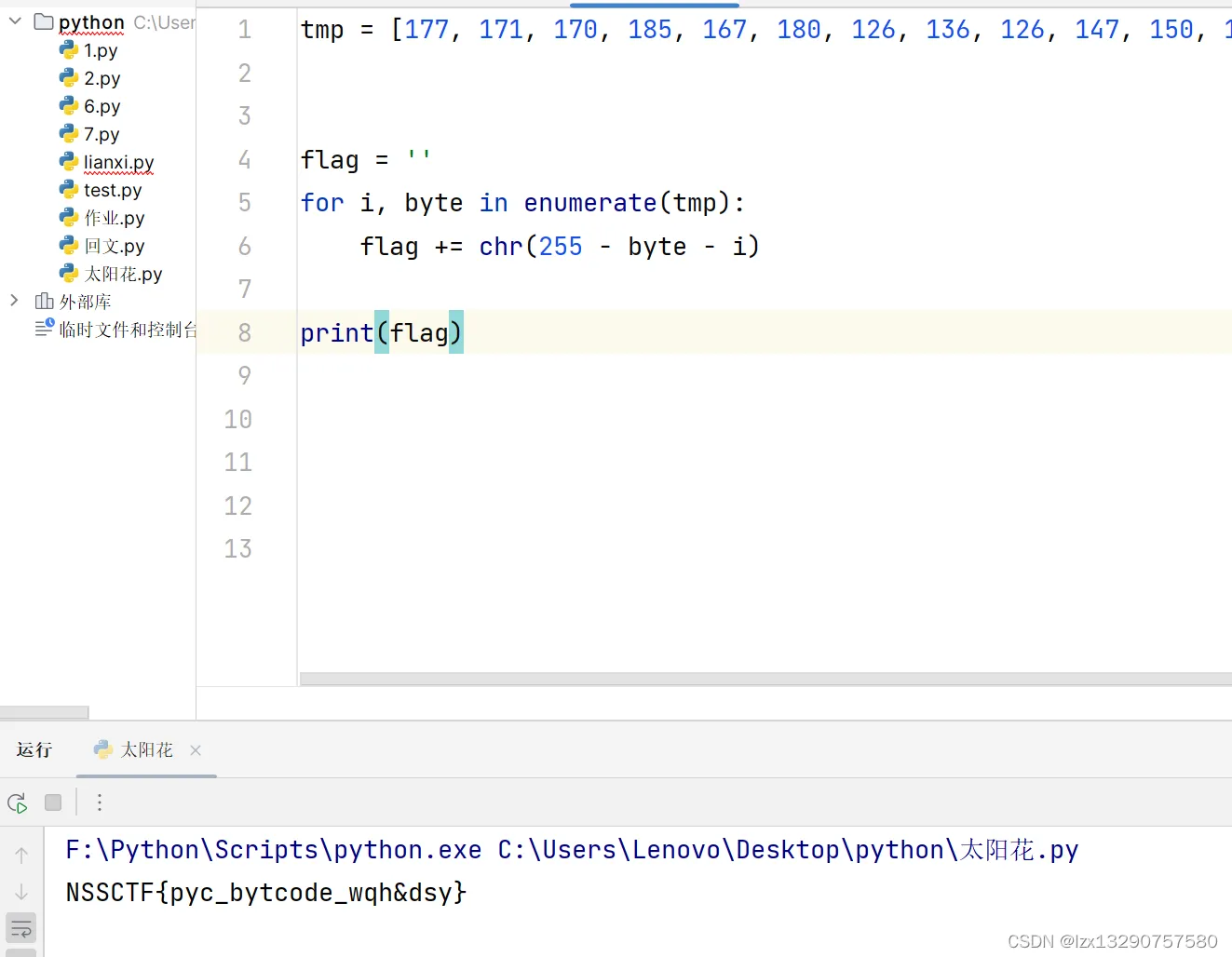Click line number 13 in the gutter
Image resolution: width=1232 pixels, height=957 pixels.
(238, 549)
